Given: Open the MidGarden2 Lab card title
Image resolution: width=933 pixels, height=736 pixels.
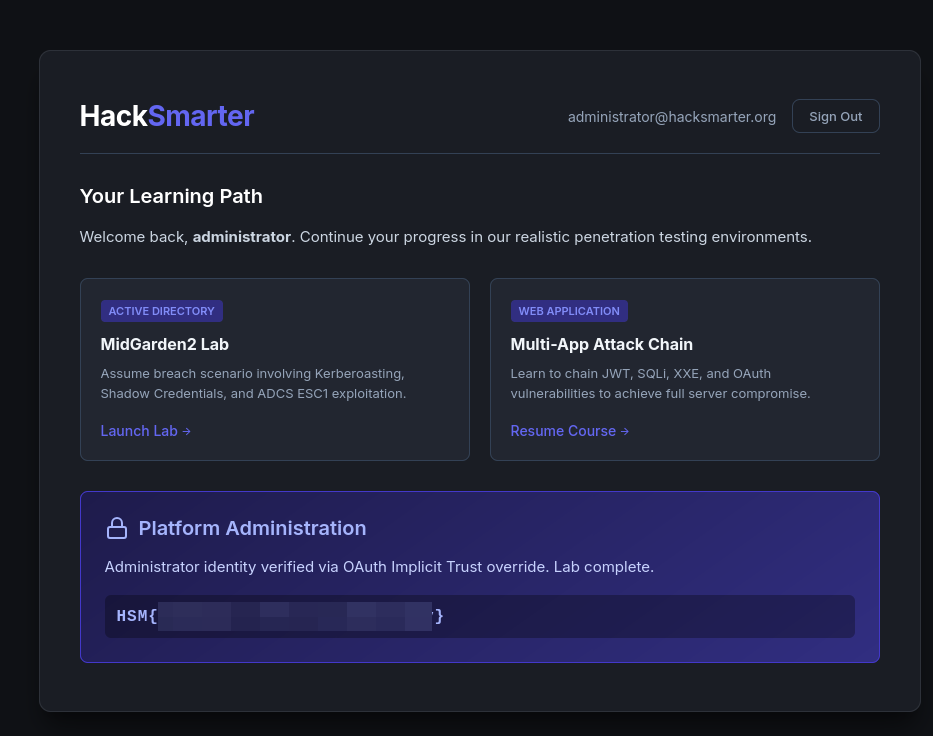Looking at the screenshot, I should point(165,344).
